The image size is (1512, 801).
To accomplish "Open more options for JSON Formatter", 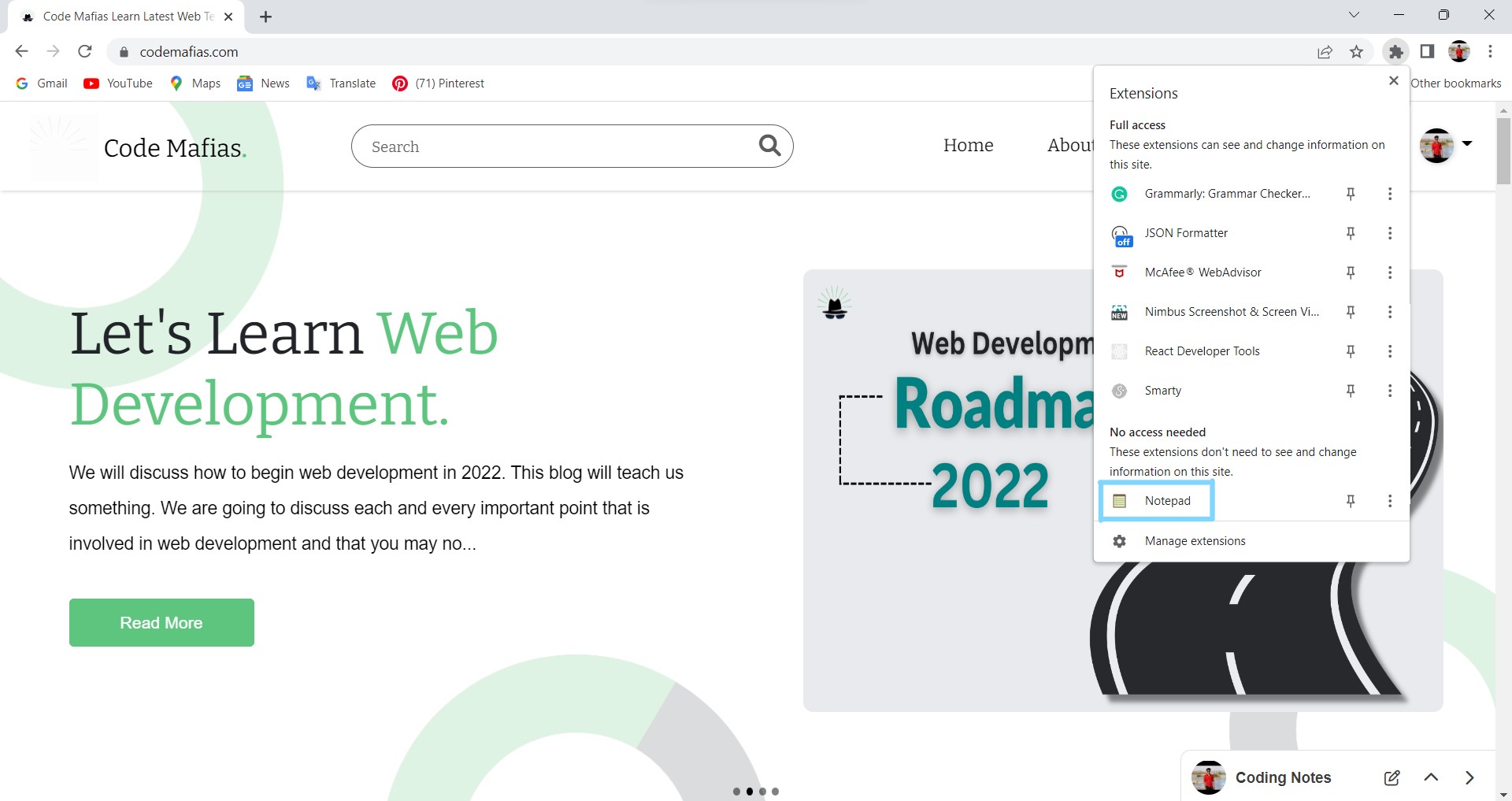I will tap(1390, 233).
